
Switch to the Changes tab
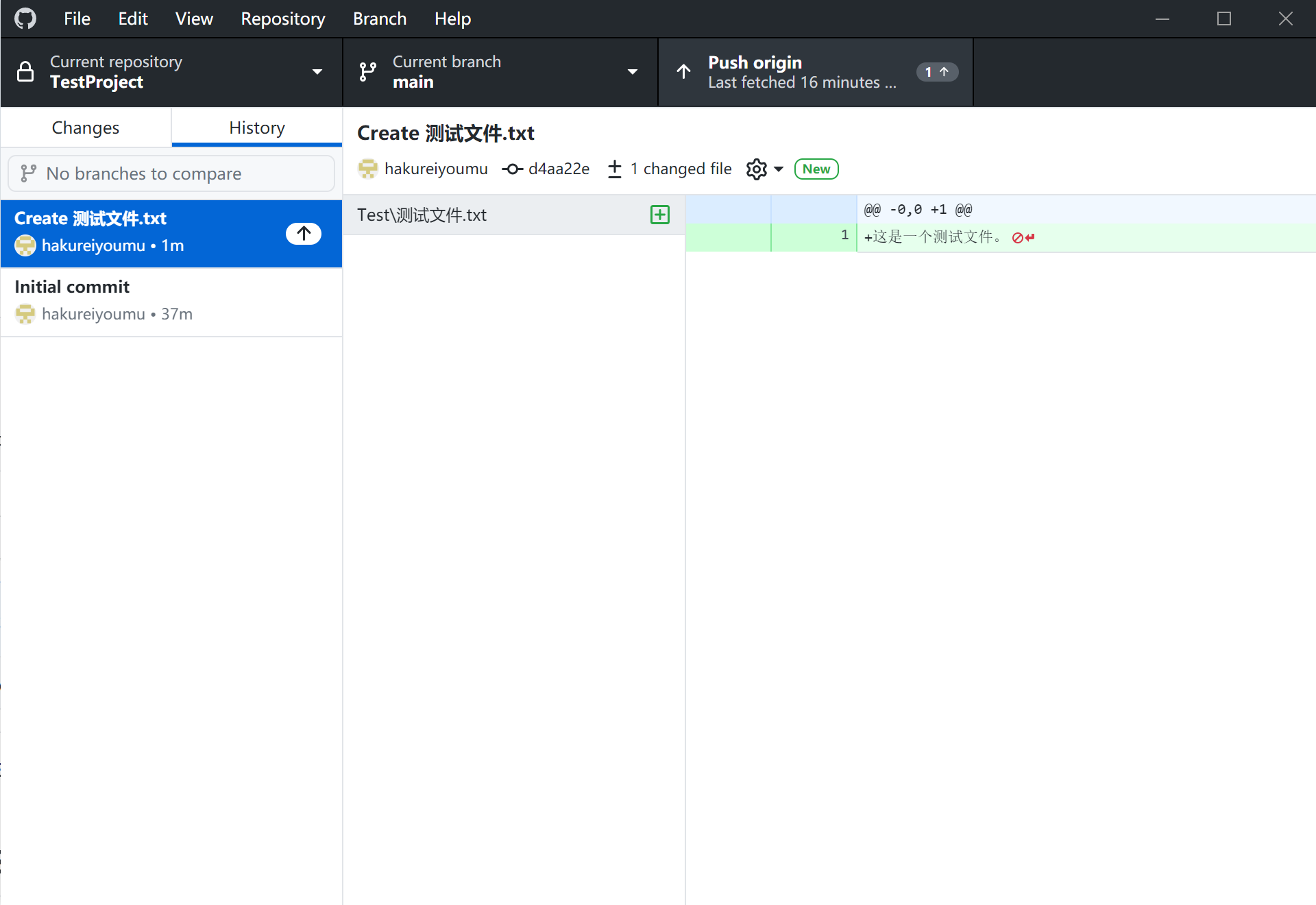pos(86,128)
